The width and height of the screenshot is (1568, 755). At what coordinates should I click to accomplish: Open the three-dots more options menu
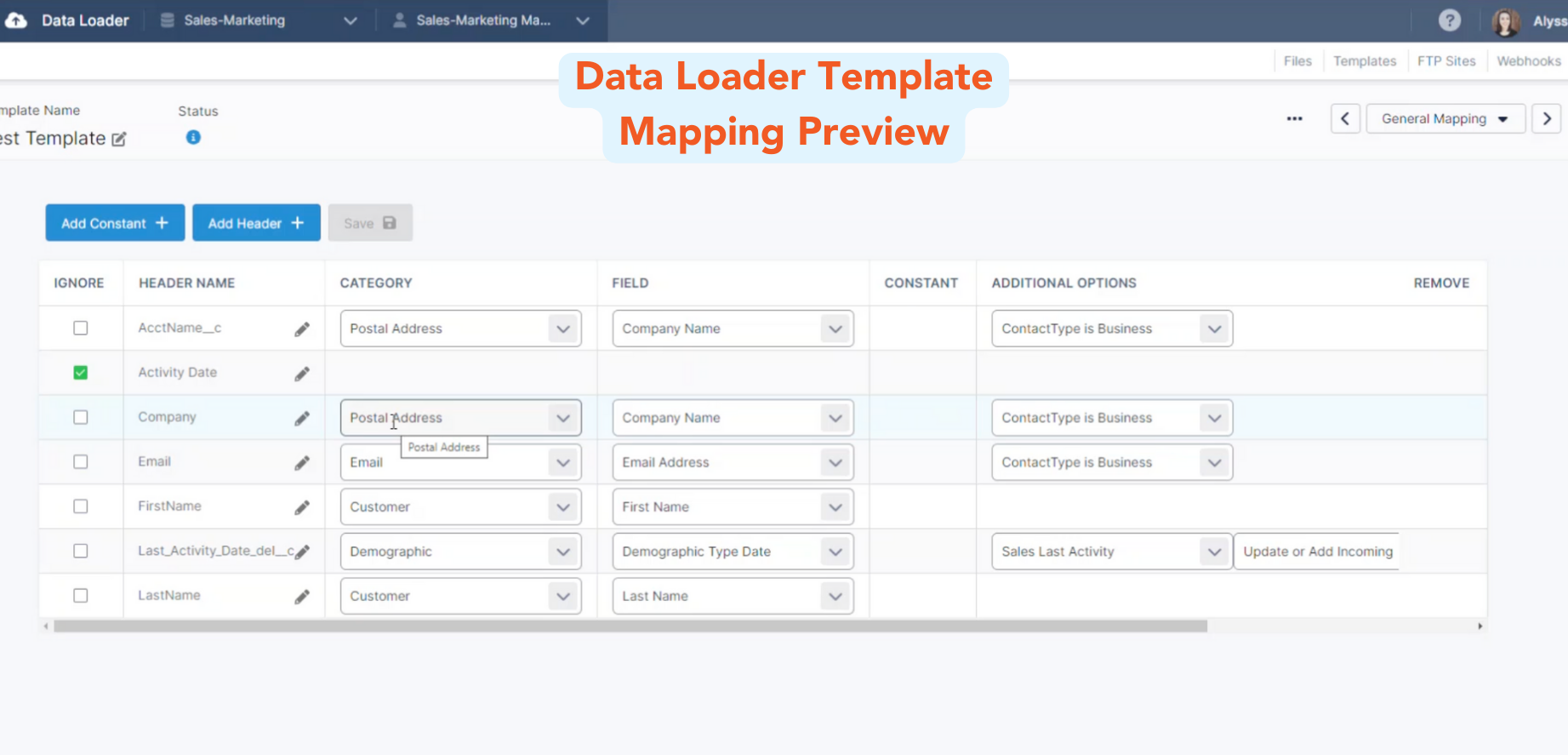1294,118
